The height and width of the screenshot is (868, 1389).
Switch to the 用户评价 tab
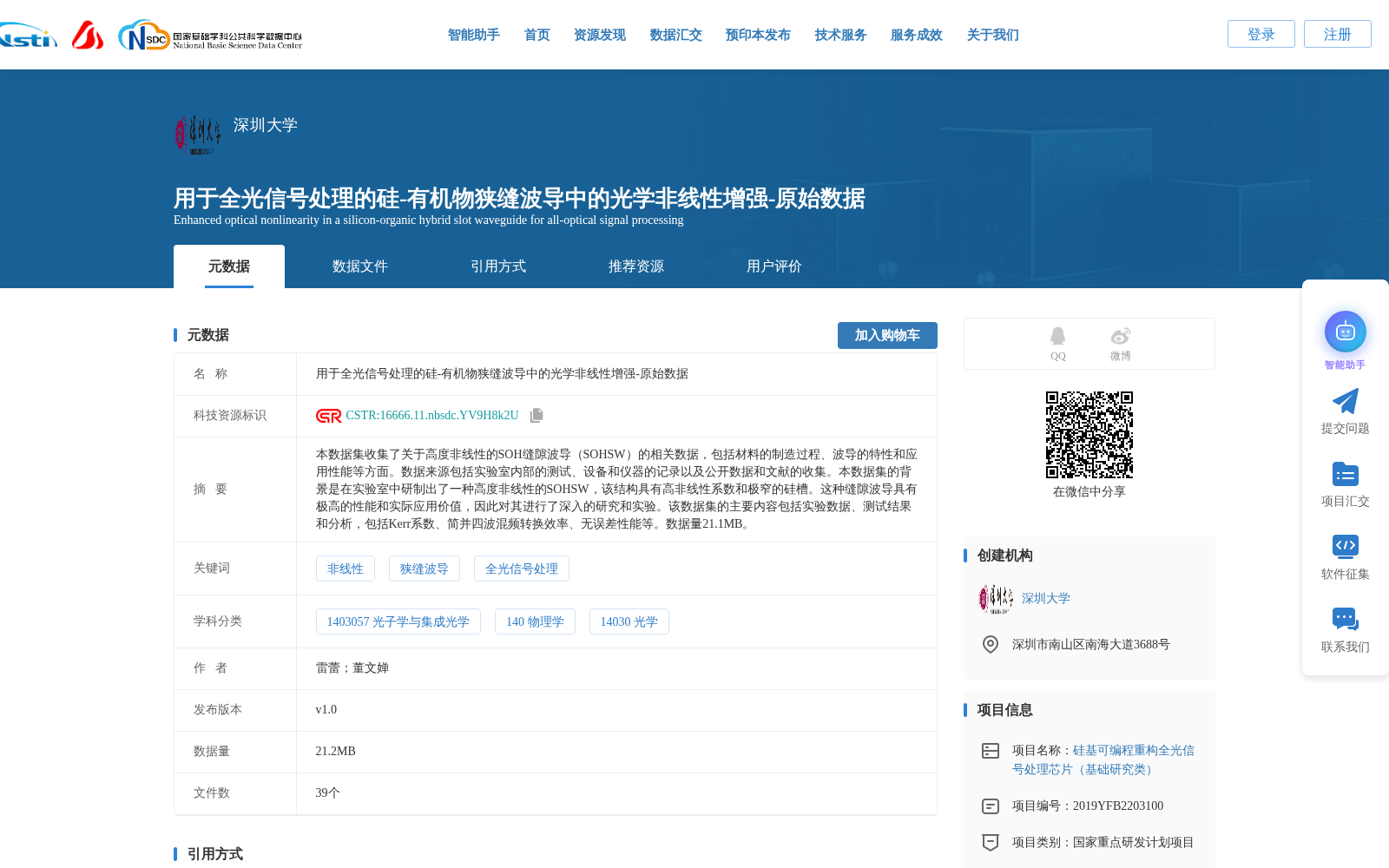(774, 266)
